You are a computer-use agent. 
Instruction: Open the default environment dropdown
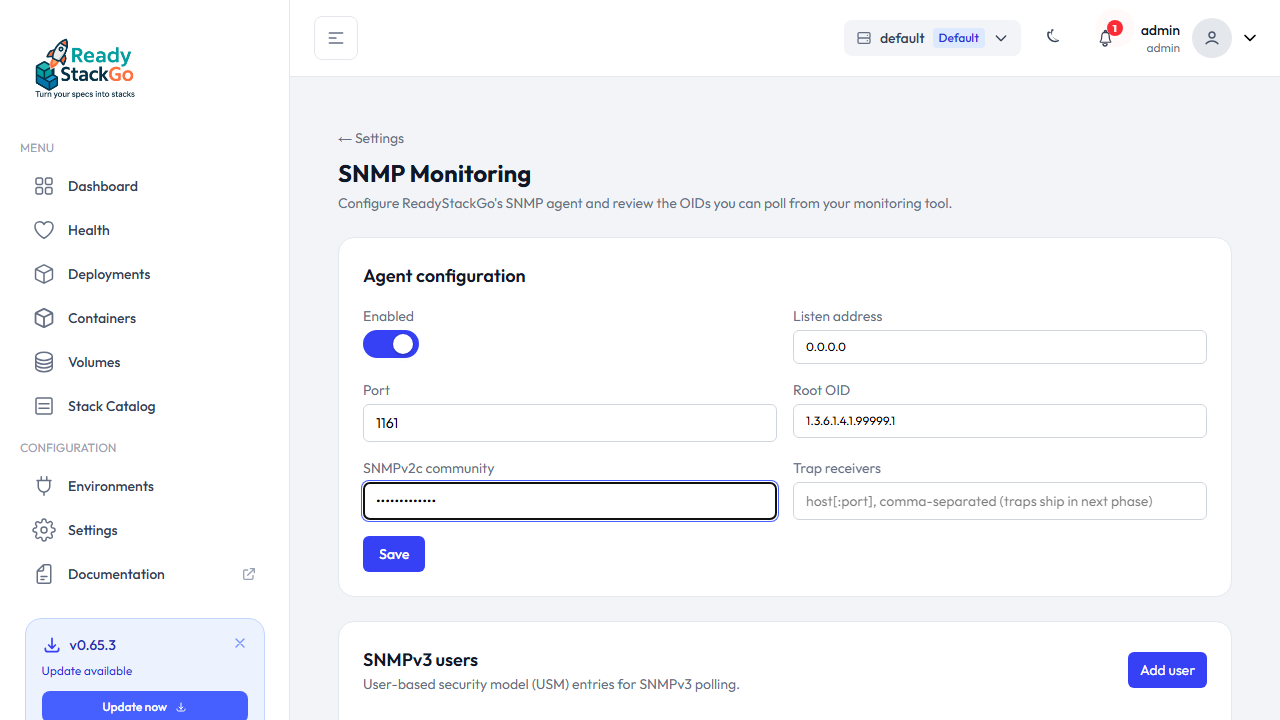click(932, 38)
